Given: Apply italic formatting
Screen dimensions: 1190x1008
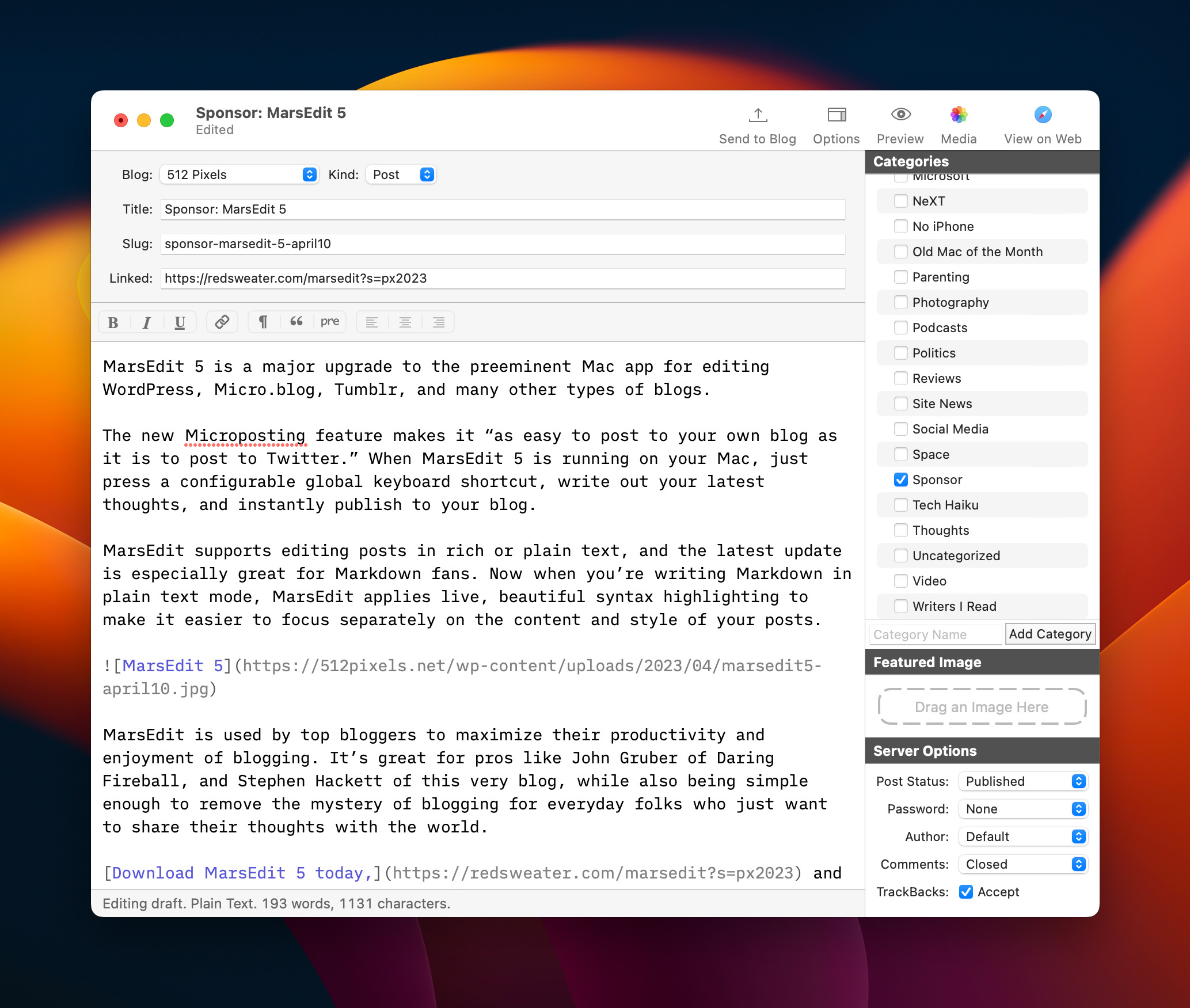Looking at the screenshot, I should click(147, 322).
